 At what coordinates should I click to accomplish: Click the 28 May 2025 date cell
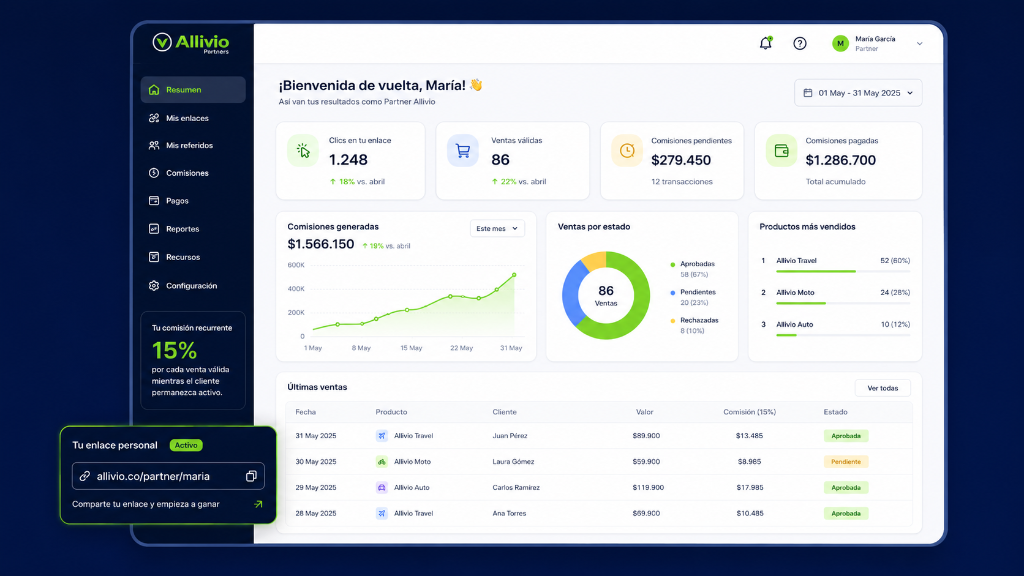point(315,513)
